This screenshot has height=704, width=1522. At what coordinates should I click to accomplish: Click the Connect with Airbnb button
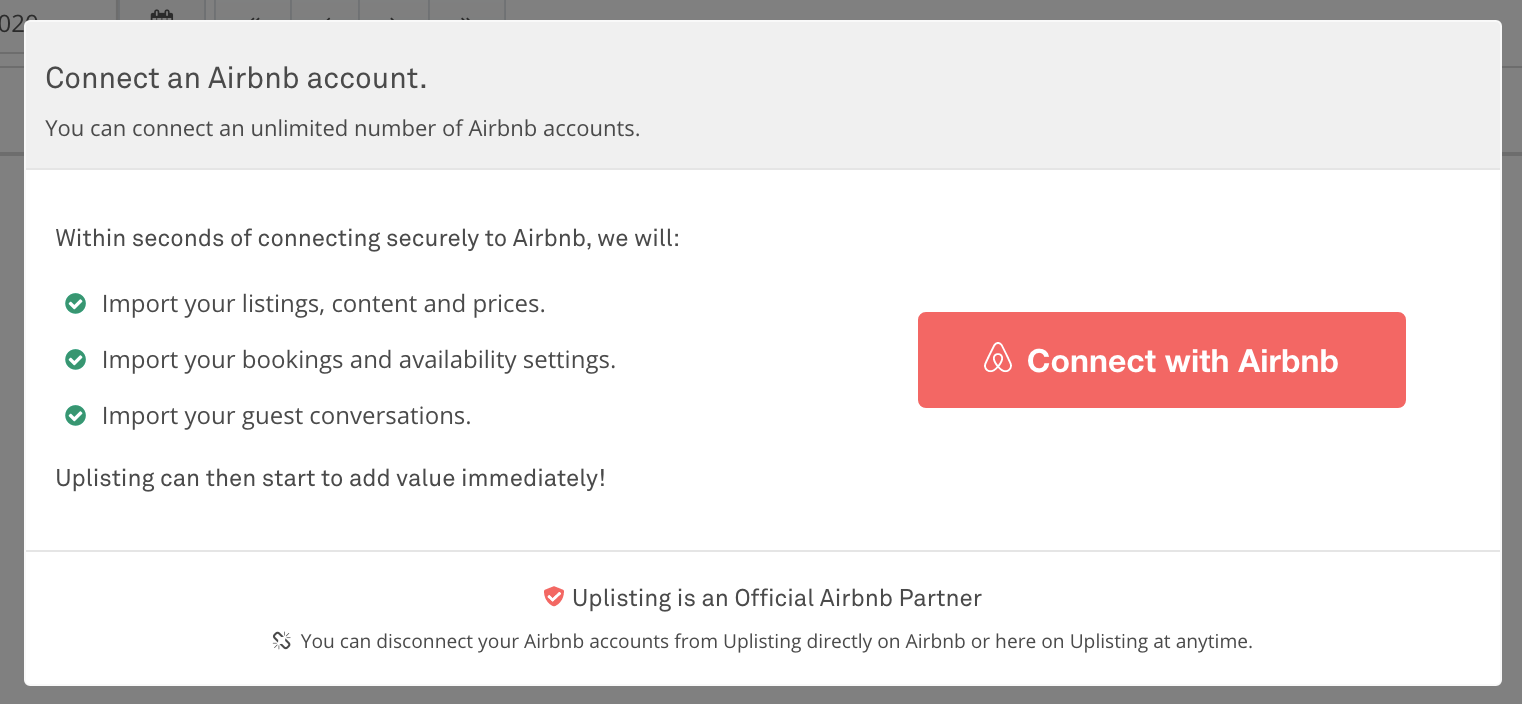pos(1161,360)
